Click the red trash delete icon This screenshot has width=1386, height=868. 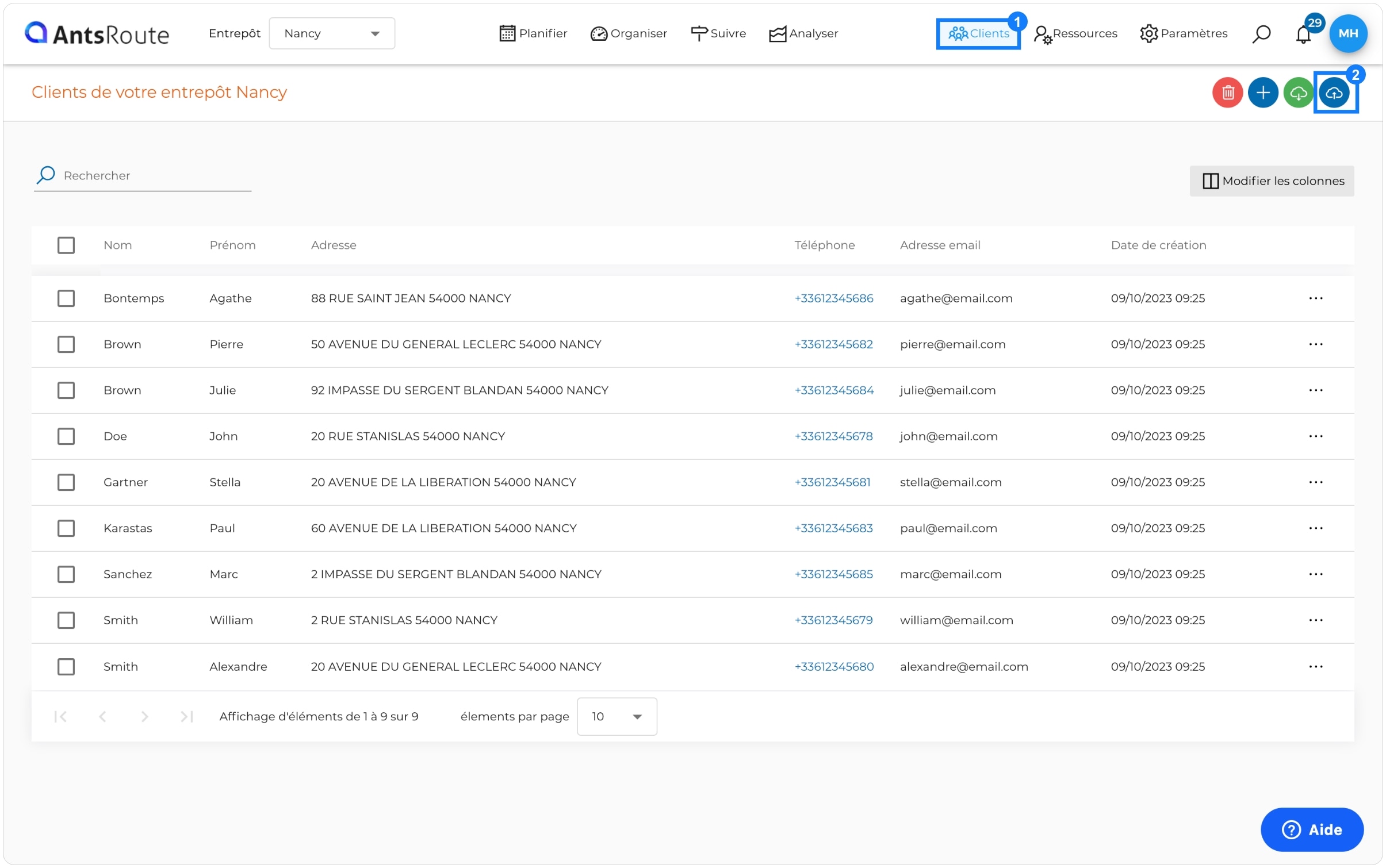(x=1227, y=93)
